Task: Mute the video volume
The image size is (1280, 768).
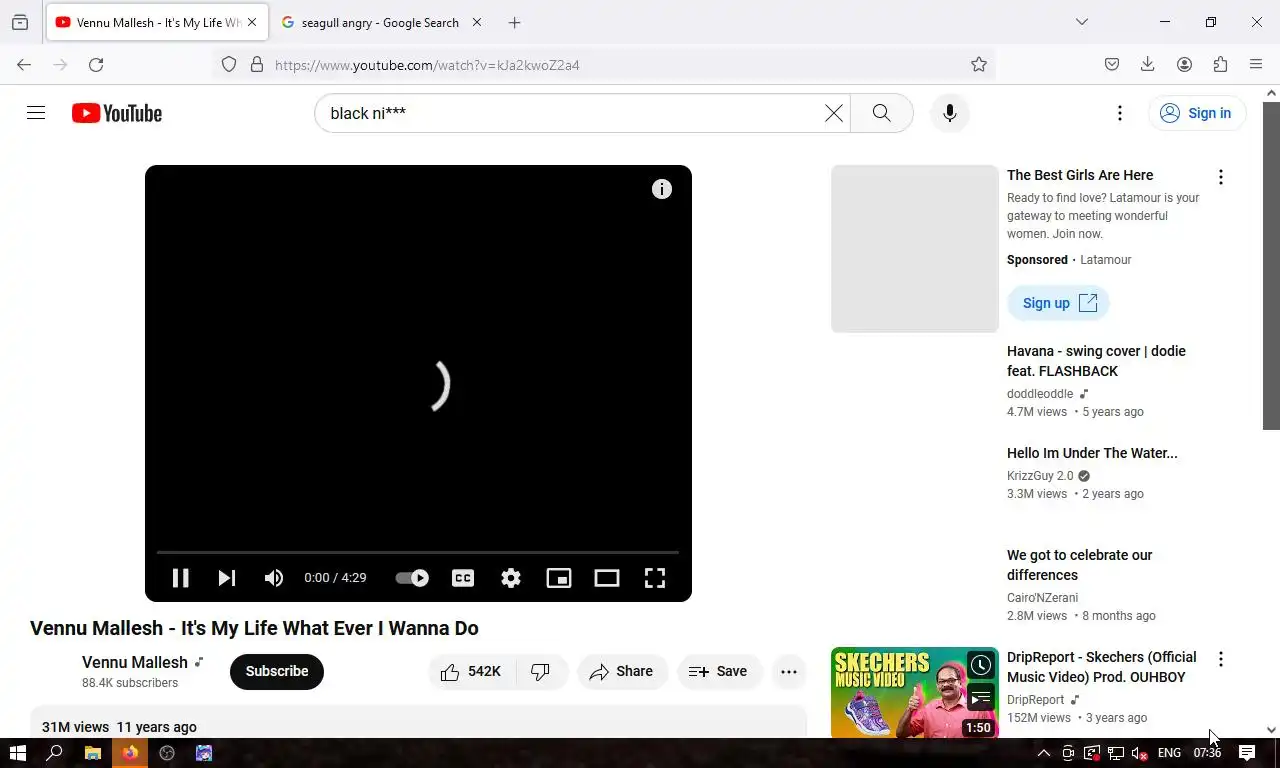Action: coord(274,578)
